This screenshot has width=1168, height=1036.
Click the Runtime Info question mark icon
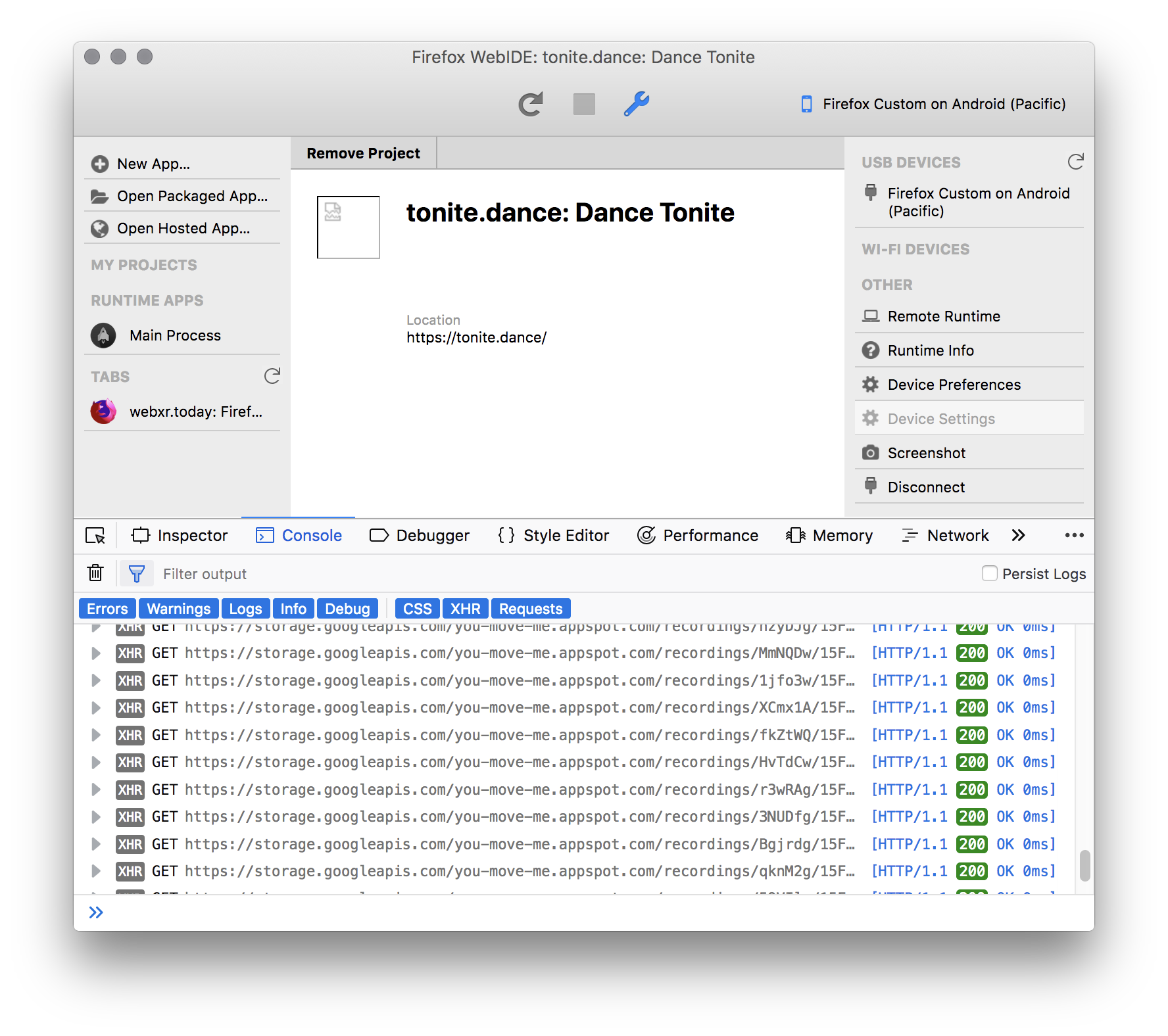pos(871,350)
